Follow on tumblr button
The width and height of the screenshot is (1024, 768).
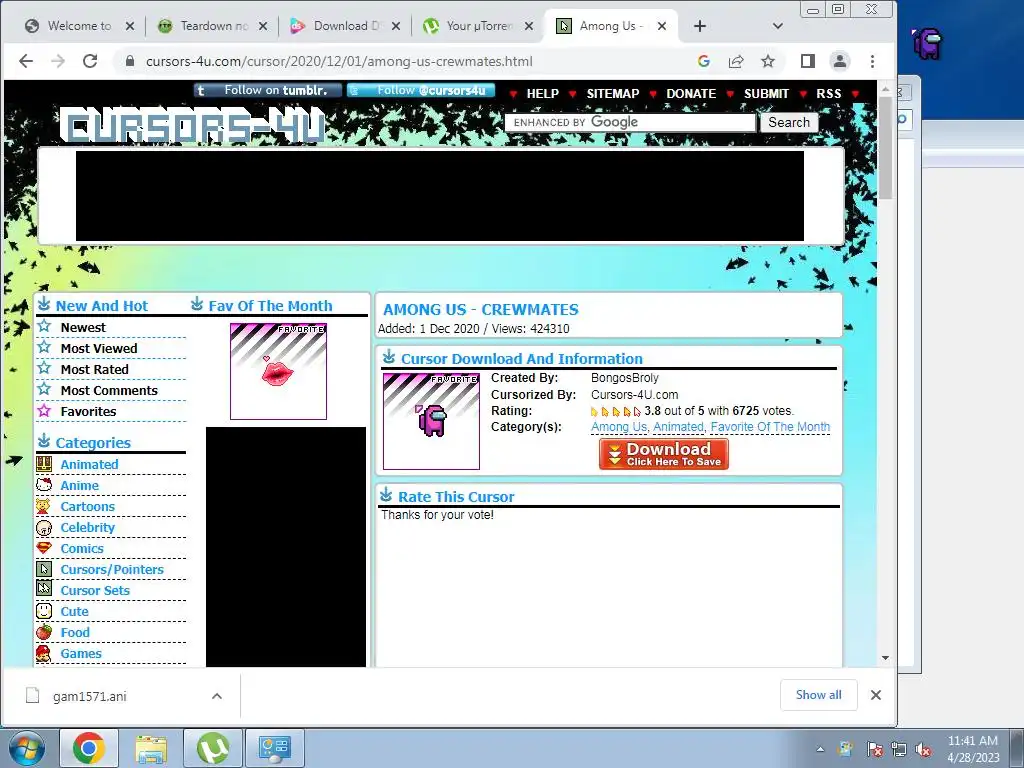point(268,90)
